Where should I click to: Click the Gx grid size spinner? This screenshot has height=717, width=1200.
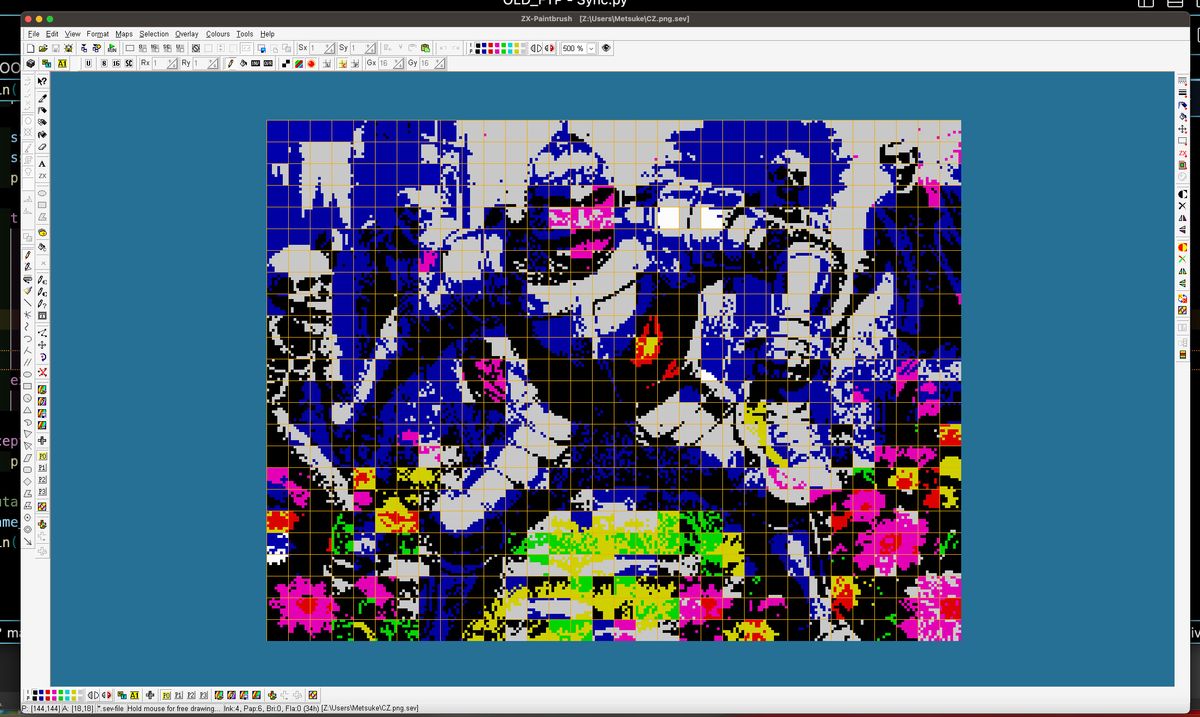point(398,63)
